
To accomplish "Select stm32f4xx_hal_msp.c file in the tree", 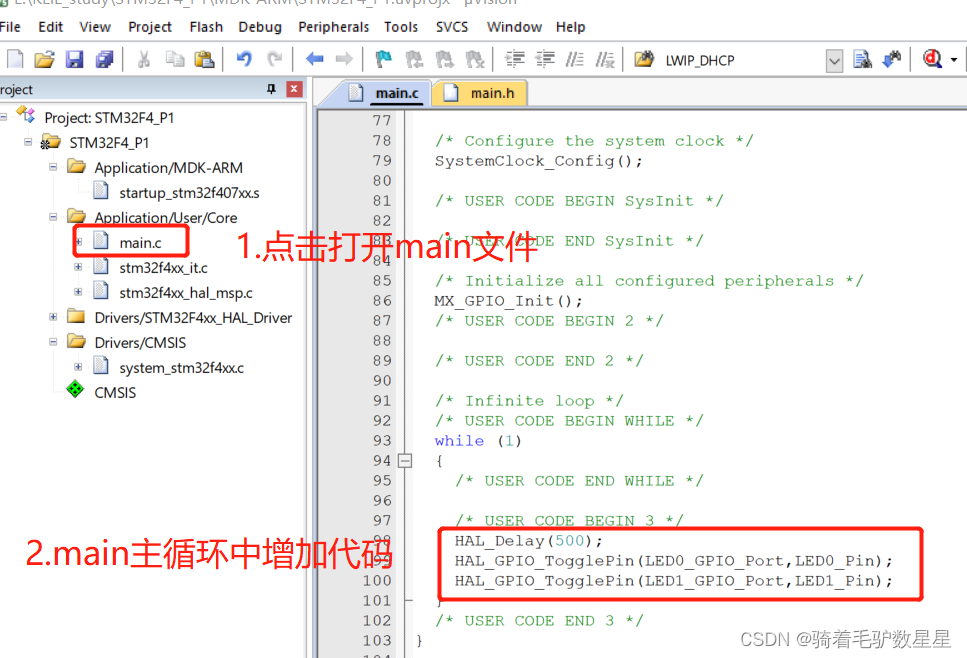I will (186, 292).
